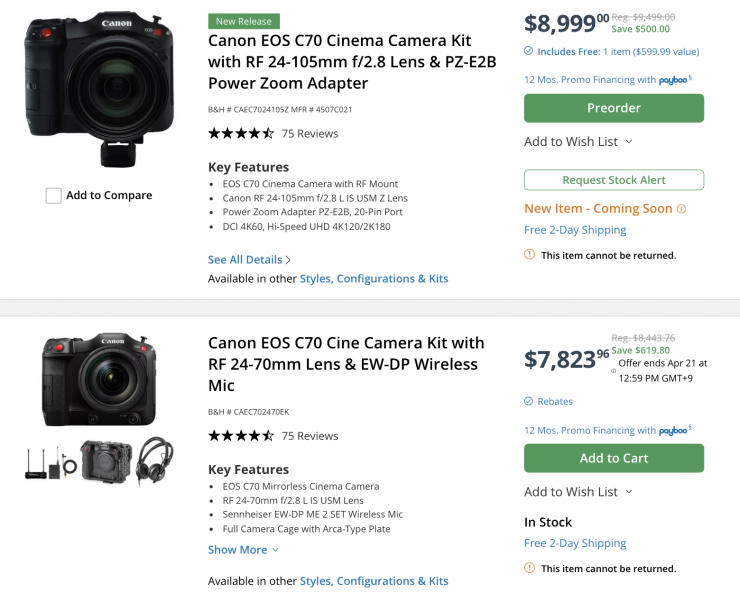Click the cannot-be-returned warning icon, second listing
Screen dimensions: 740x601
coord(529,568)
